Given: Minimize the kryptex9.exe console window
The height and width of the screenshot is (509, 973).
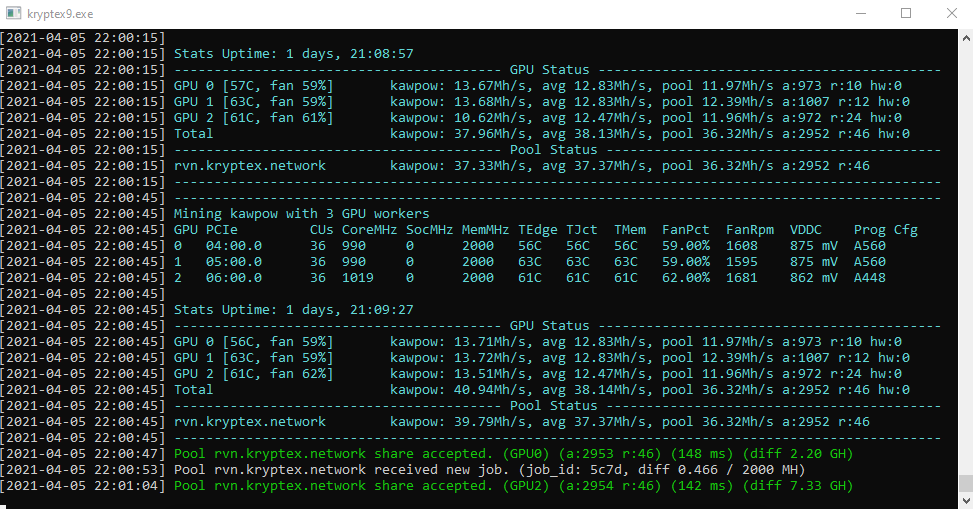Looking at the screenshot, I should click(x=860, y=14).
